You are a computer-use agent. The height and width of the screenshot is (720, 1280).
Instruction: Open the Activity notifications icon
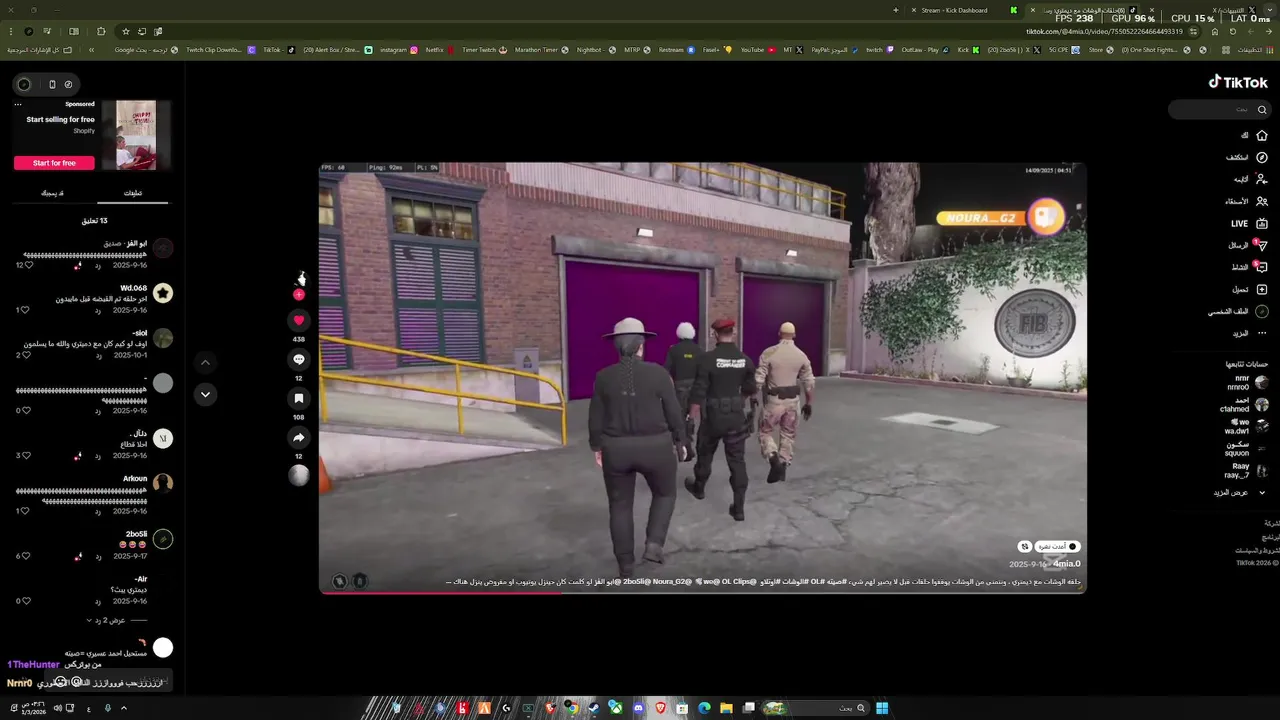click(x=1262, y=267)
